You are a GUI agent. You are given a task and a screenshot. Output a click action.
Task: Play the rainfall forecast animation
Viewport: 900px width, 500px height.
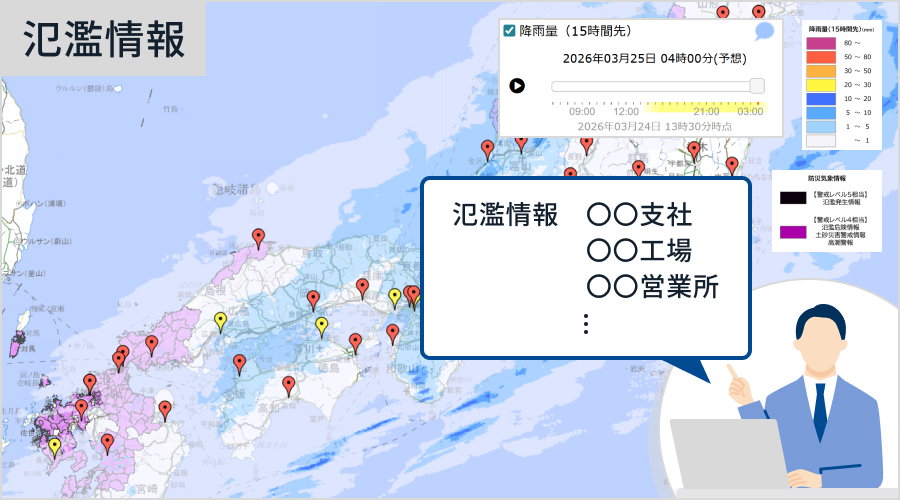pos(517,86)
